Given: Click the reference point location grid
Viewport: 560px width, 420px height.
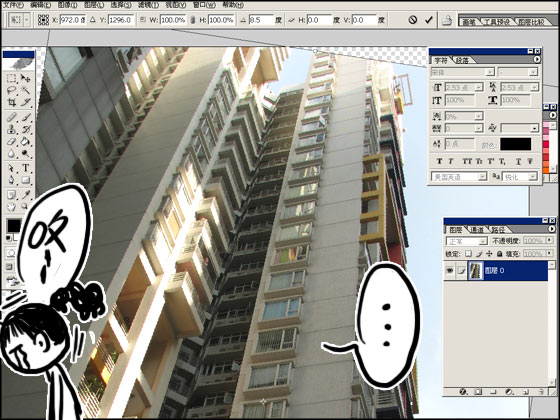Looking at the screenshot, I should pyautogui.click(x=43, y=20).
